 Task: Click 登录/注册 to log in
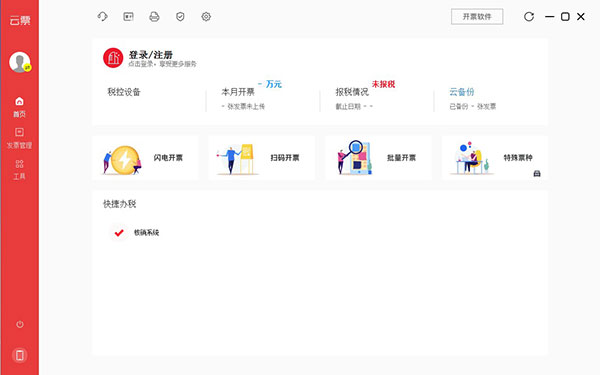(x=150, y=55)
